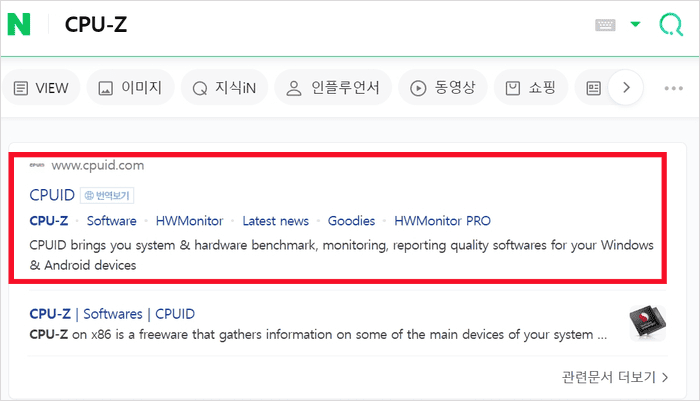
Task: Click the CPU-Z on x86 freeware snippet
Action: pyautogui.click(x=318, y=334)
